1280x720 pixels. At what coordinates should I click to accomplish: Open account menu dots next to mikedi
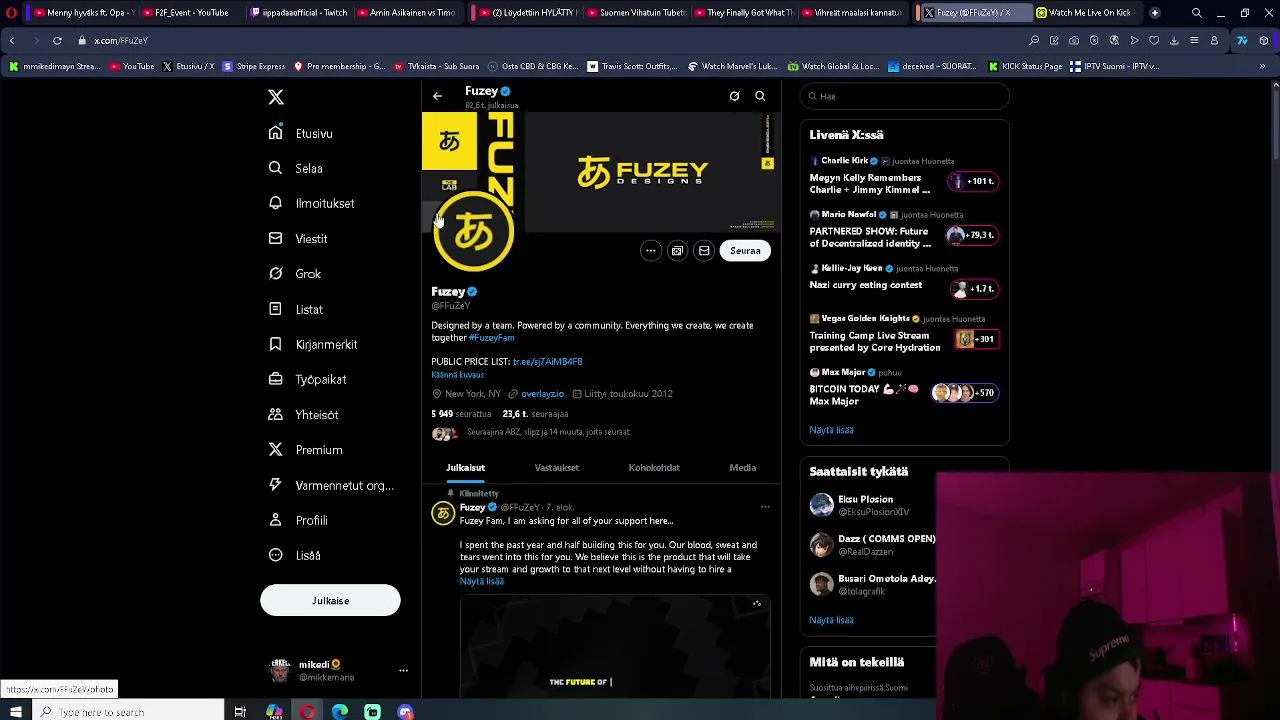403,670
